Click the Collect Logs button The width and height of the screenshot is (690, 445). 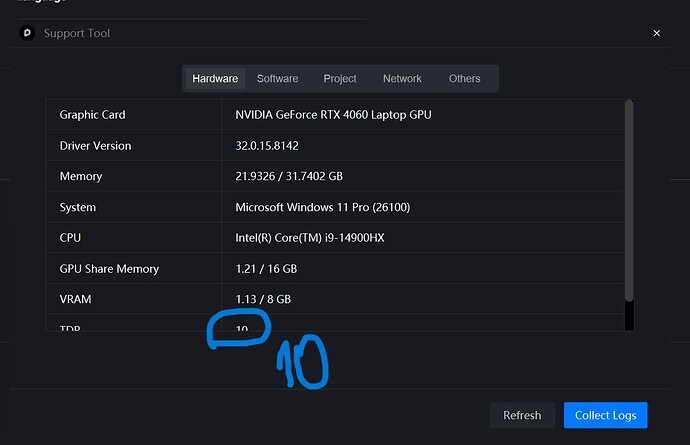[x=605, y=415]
